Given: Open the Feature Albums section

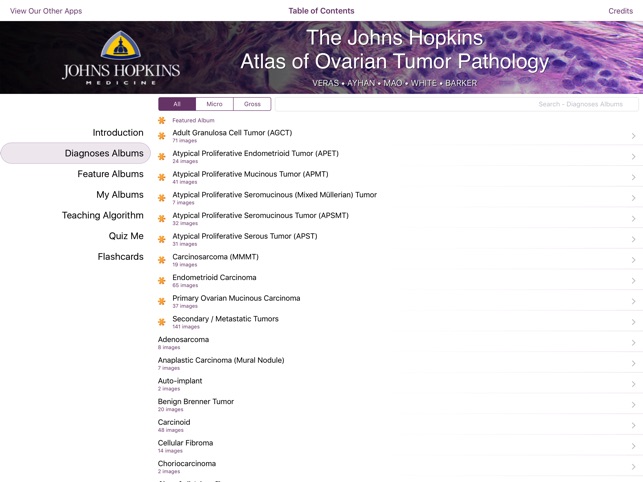Looking at the screenshot, I should 110,174.
